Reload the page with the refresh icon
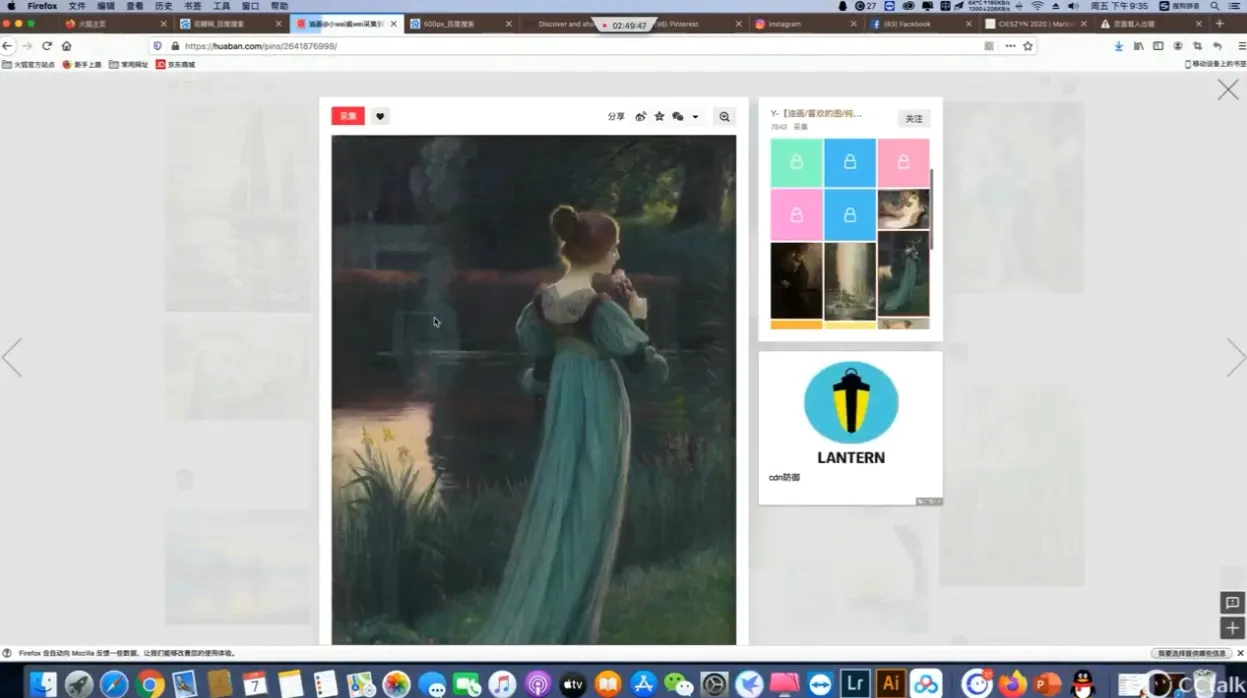The image size is (1247, 698). (46, 46)
